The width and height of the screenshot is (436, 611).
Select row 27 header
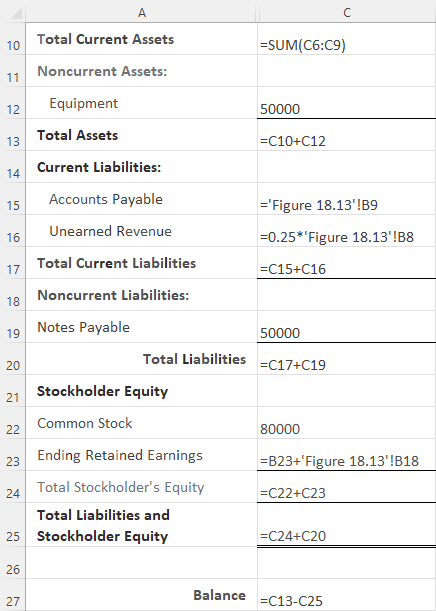13,595
